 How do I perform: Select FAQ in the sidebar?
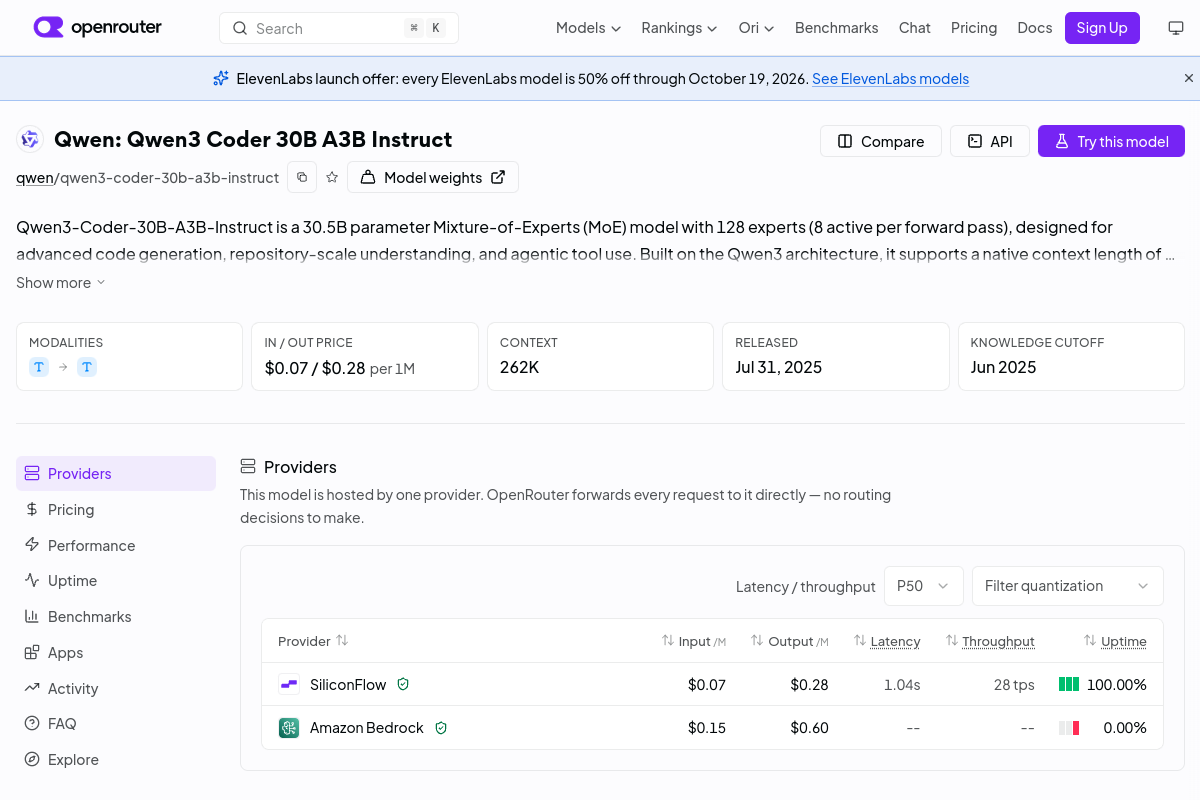pyautogui.click(x=116, y=724)
